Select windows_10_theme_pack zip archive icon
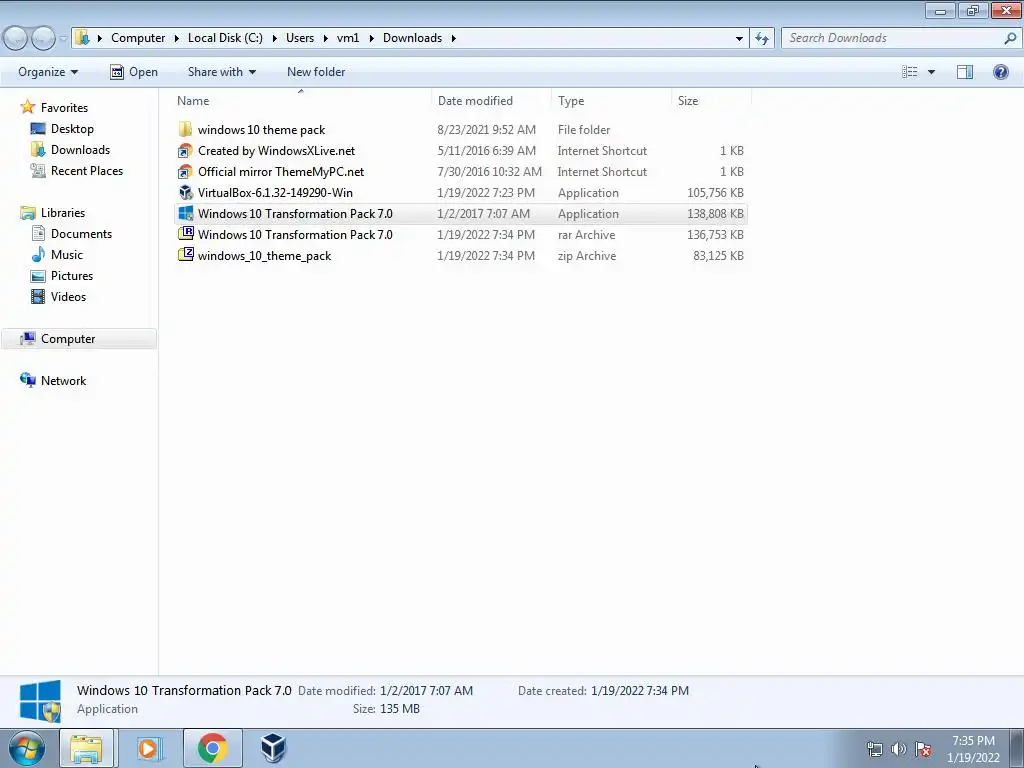Image resolution: width=1024 pixels, height=768 pixels. (x=185, y=255)
